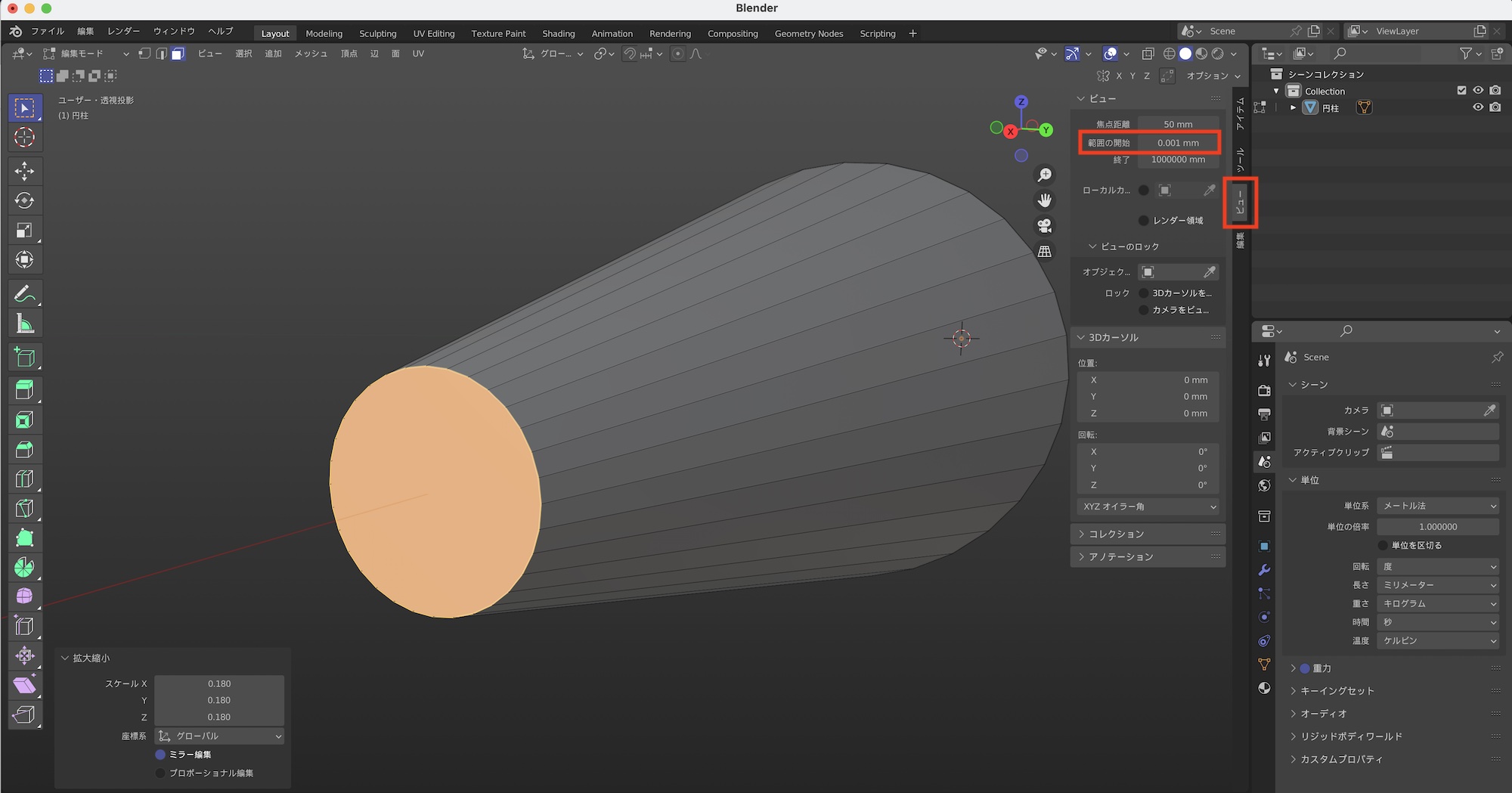Enable the ミラー編集 option

tap(160, 754)
